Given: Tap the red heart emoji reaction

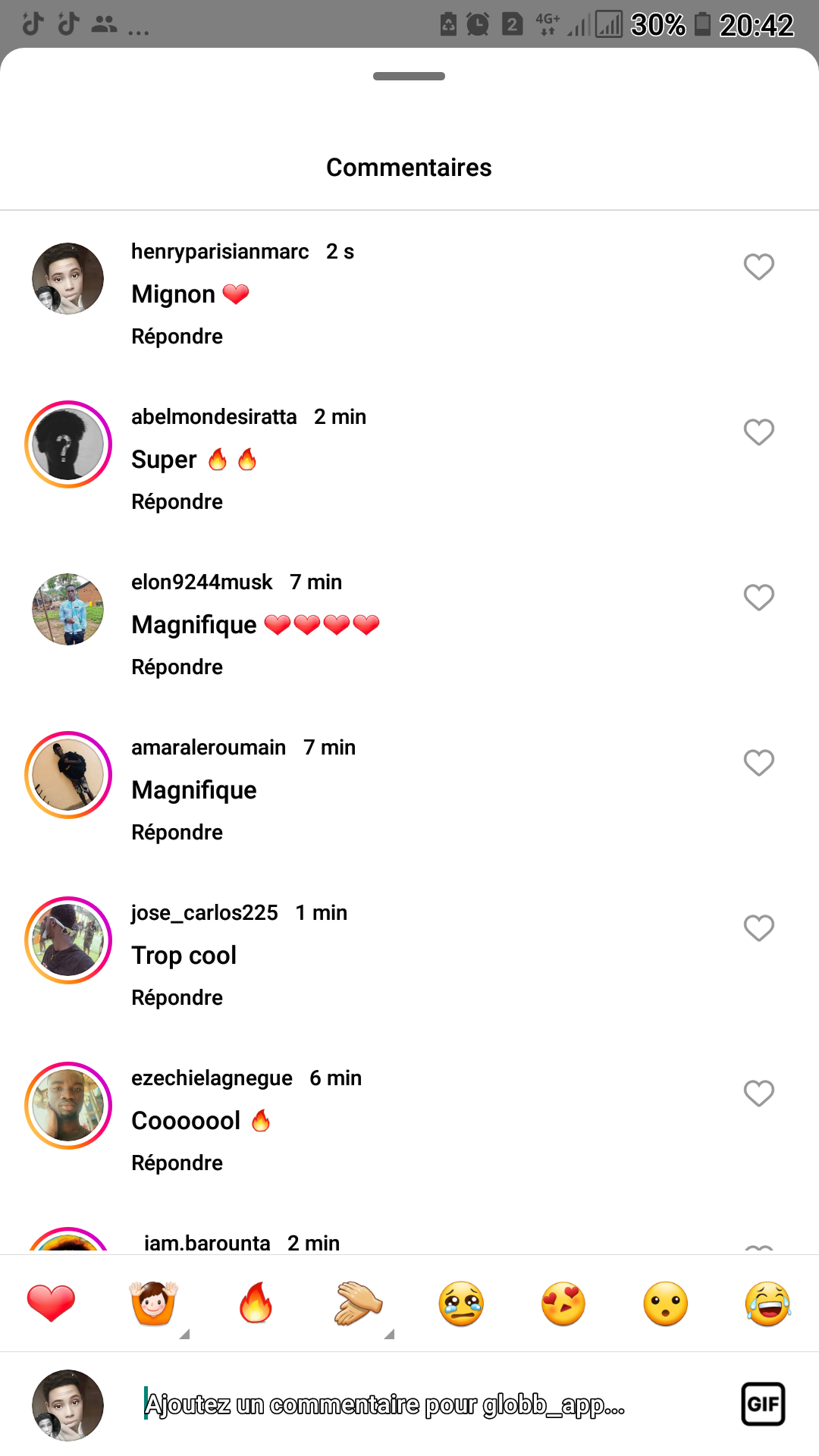Looking at the screenshot, I should [x=51, y=1304].
